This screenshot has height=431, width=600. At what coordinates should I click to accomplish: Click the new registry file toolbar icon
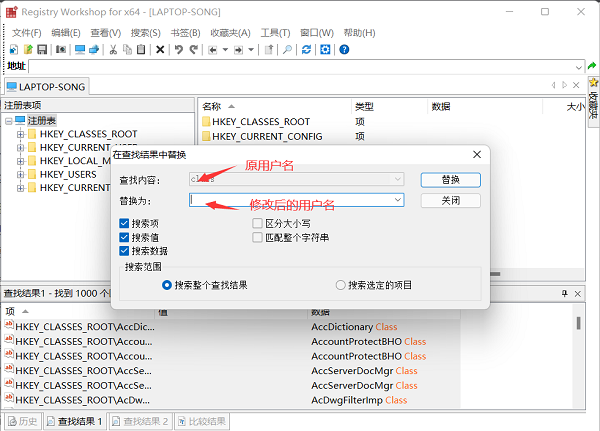(14, 49)
